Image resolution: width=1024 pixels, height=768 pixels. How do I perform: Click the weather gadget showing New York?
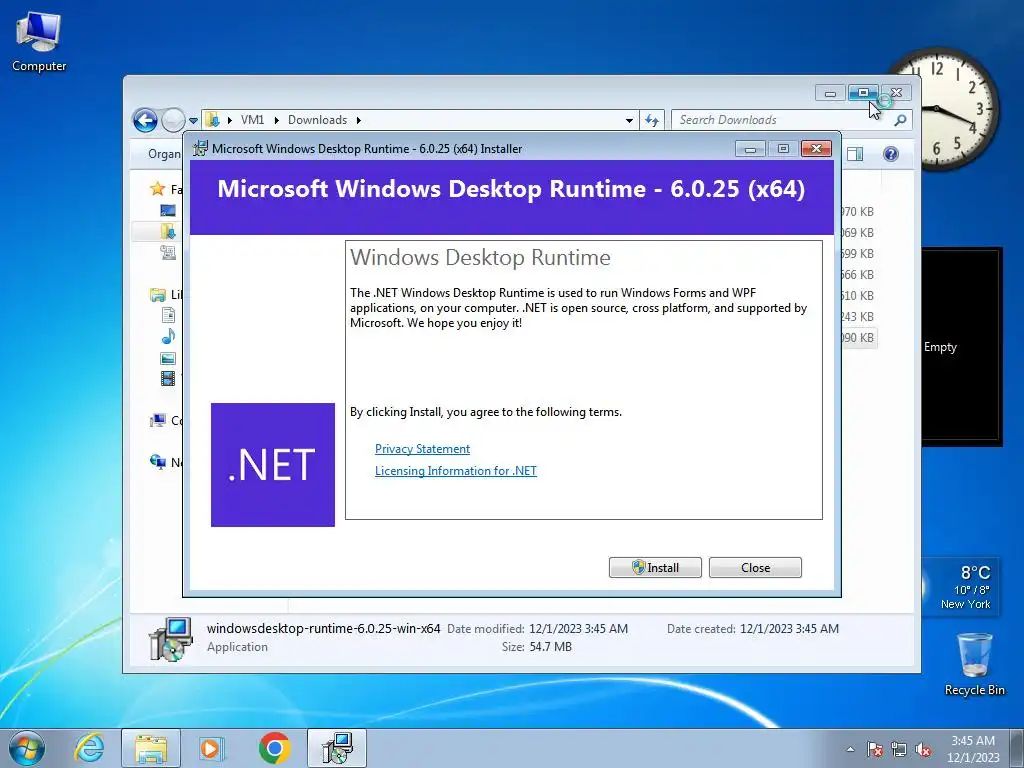tap(960, 586)
